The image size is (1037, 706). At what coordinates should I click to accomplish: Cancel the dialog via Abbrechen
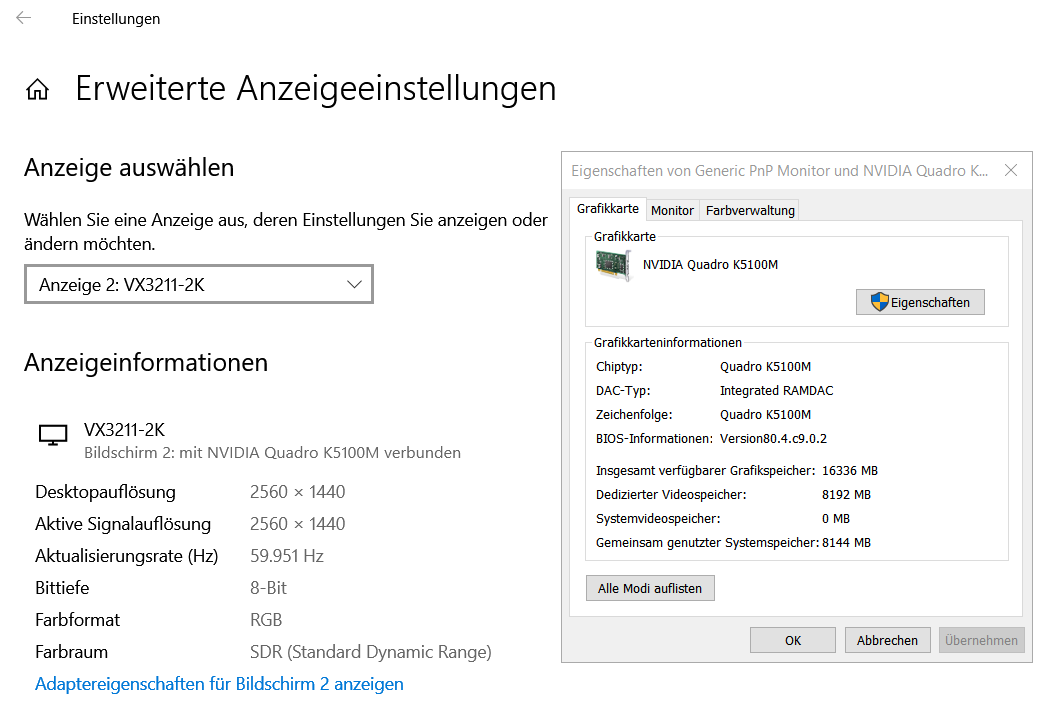(x=887, y=640)
